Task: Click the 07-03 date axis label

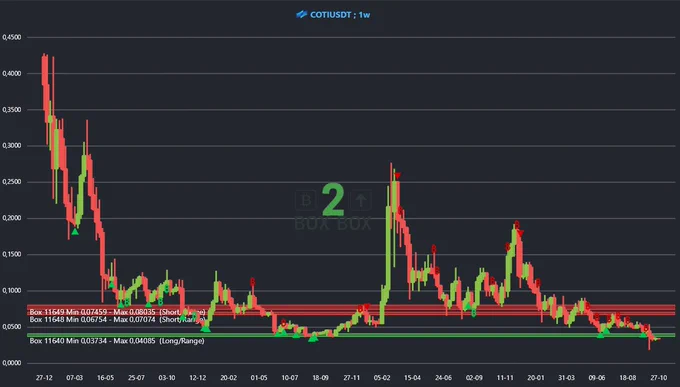Action: pyautogui.click(x=75, y=378)
